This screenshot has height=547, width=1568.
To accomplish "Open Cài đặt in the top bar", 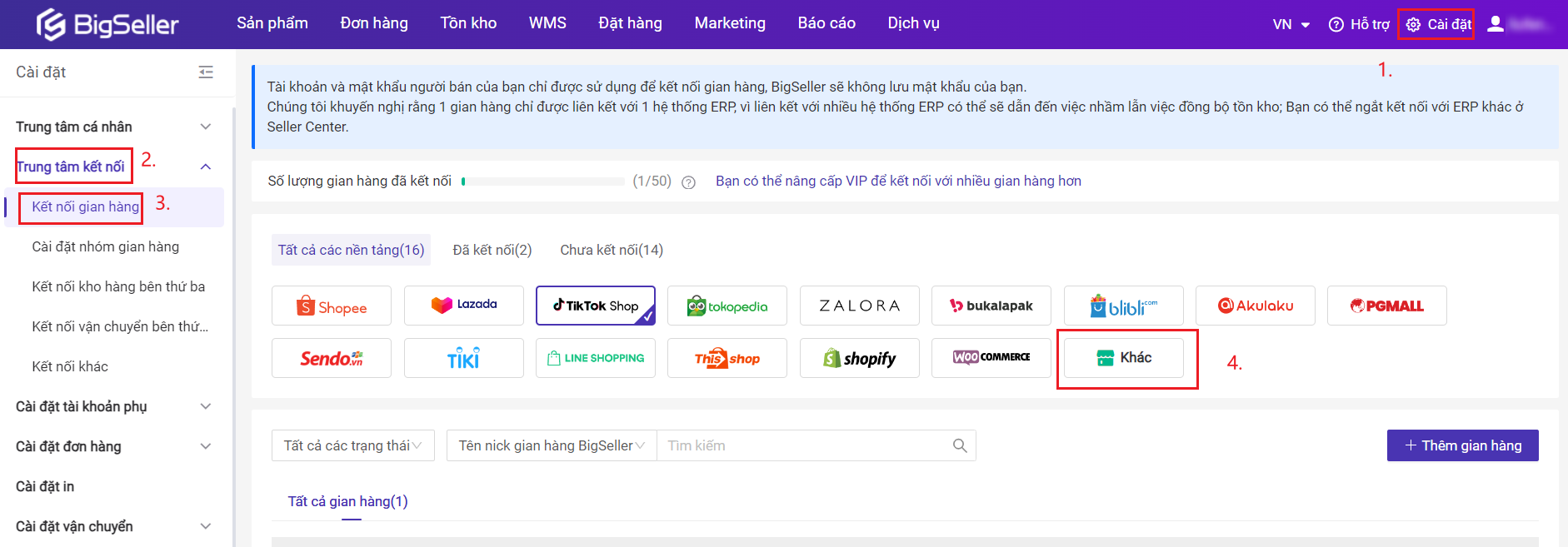I will tap(1438, 24).
